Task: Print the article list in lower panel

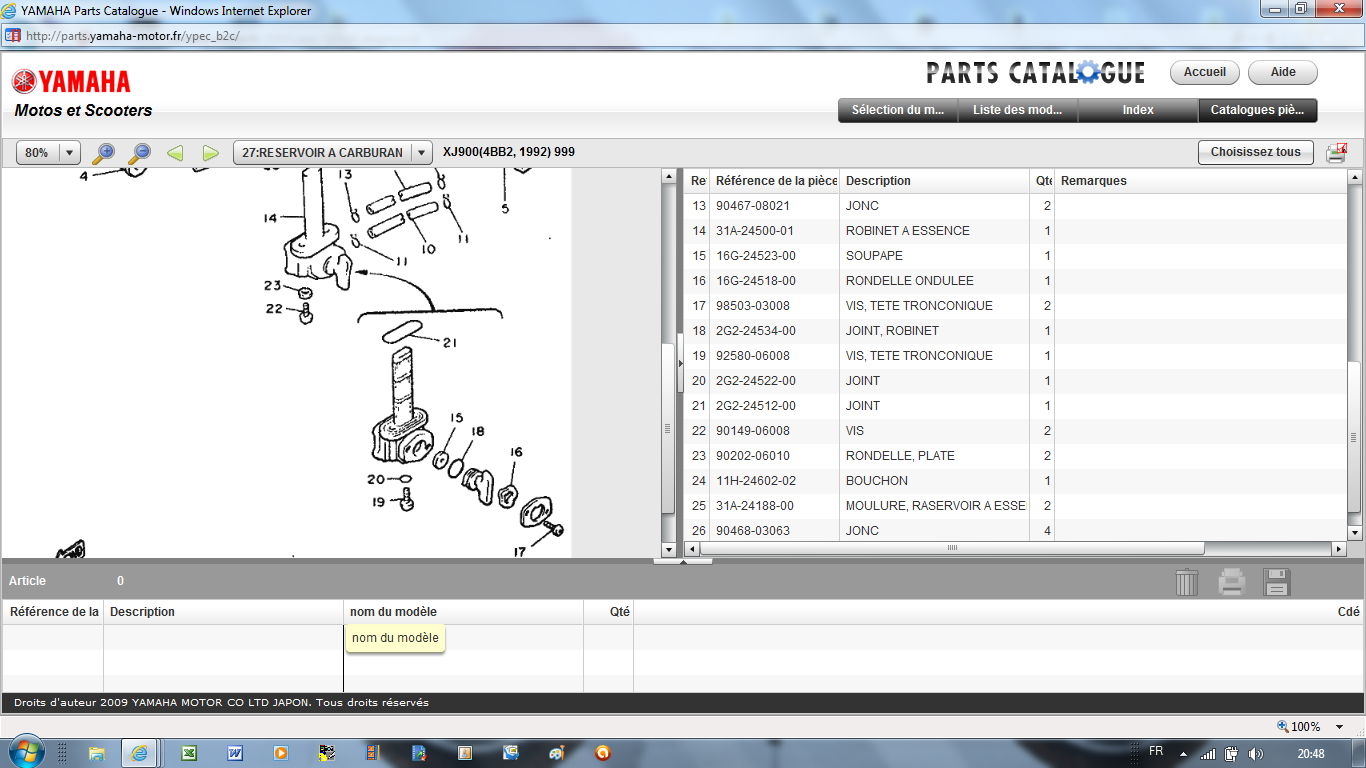Action: click(x=1232, y=582)
